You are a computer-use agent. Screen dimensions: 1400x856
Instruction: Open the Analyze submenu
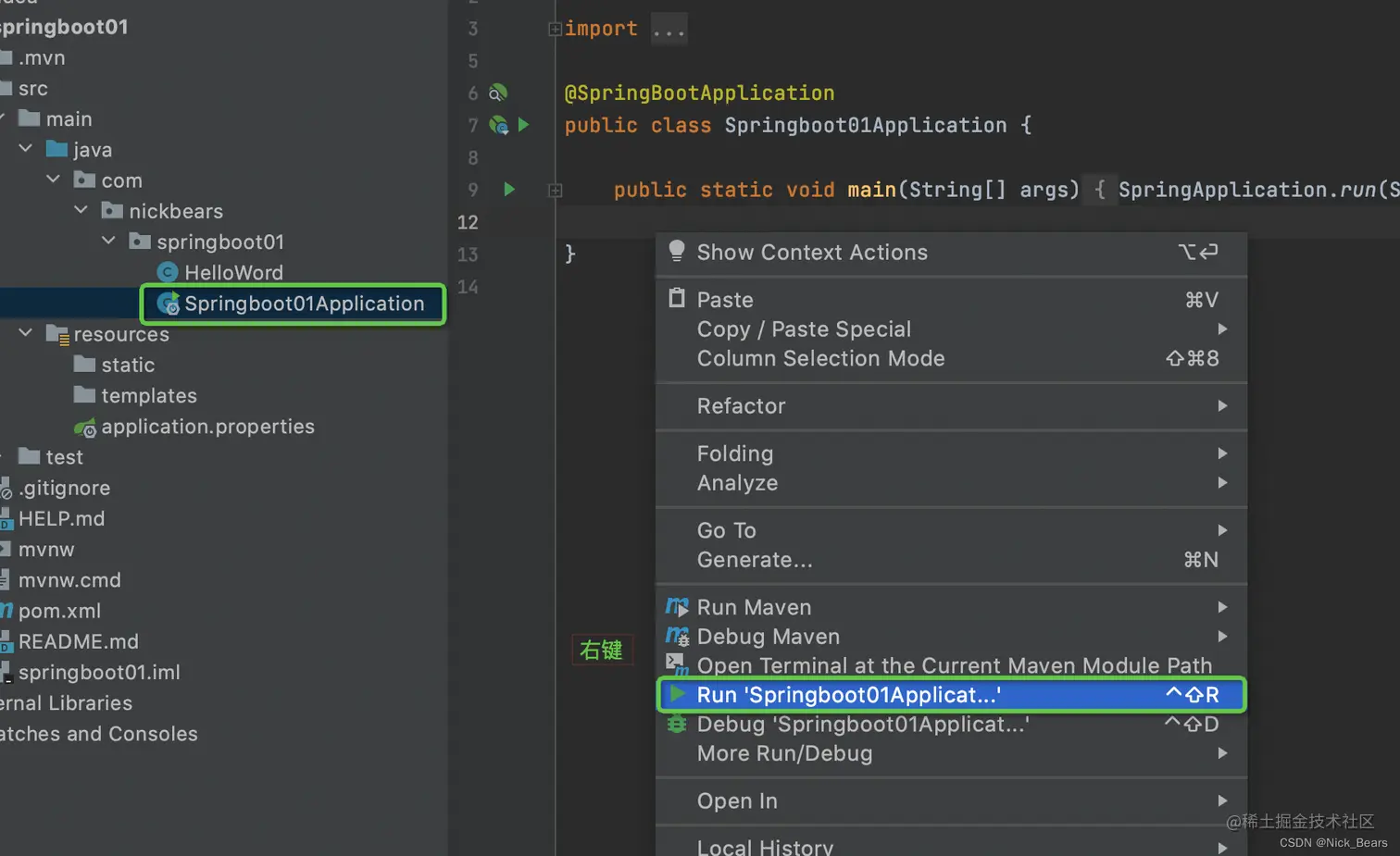pos(952,483)
